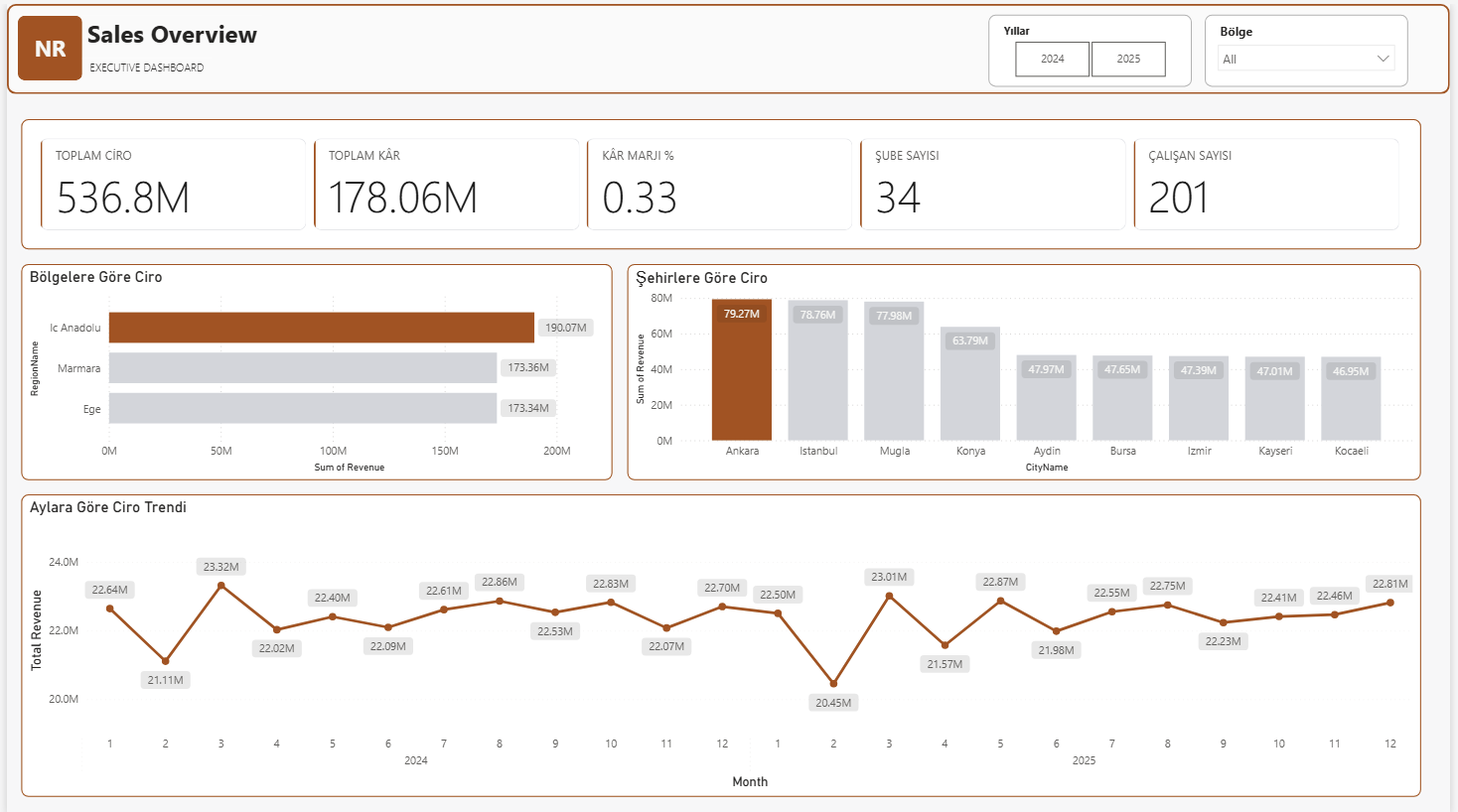
Task: Select the Bursa column in city chart
Action: tap(1122, 397)
